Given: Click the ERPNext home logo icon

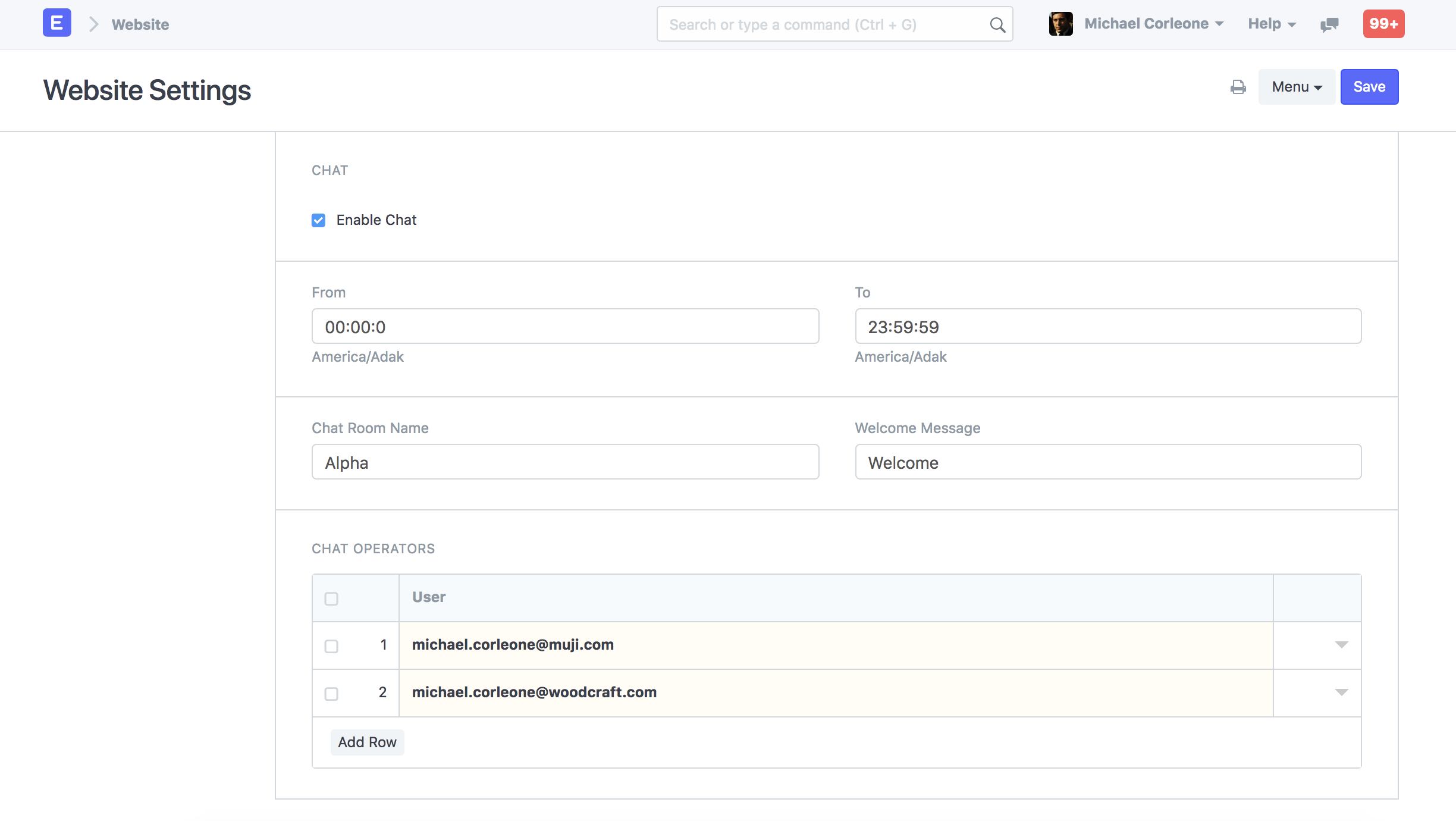Looking at the screenshot, I should click(57, 23).
